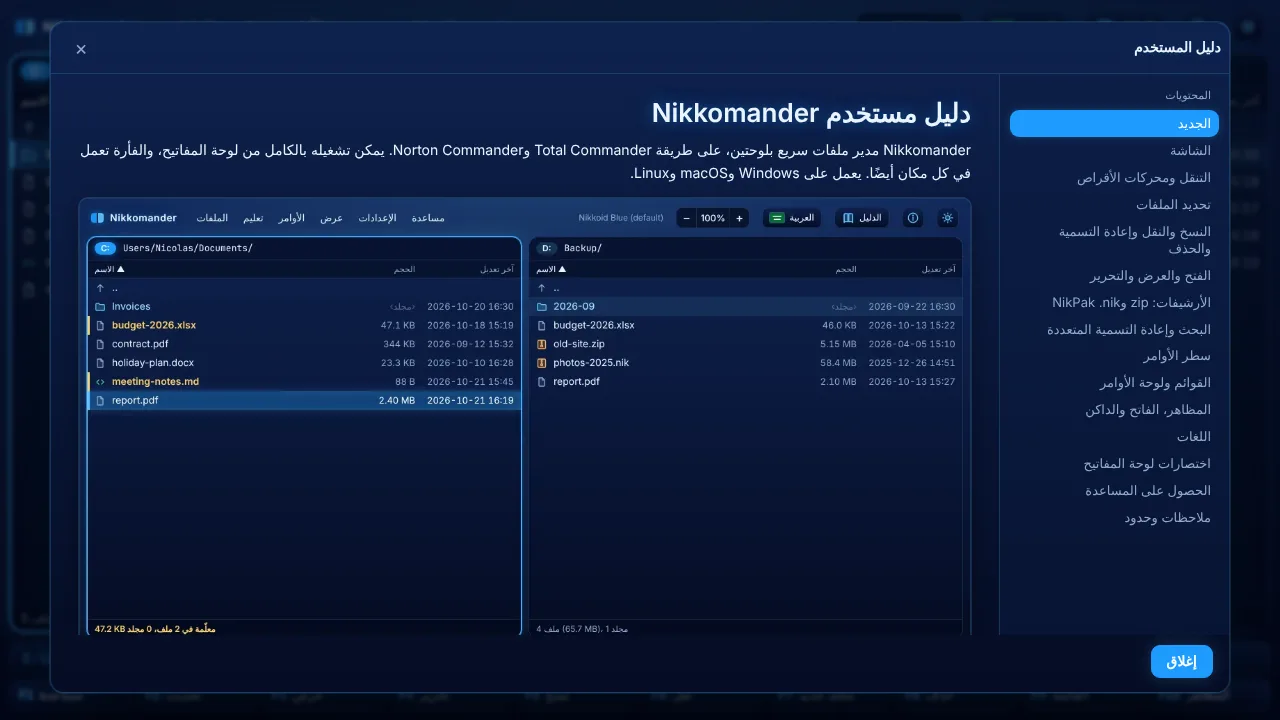Click the heading دليل مستخدم Nikkomander
Viewport: 1280px width, 720px height.
pos(811,113)
